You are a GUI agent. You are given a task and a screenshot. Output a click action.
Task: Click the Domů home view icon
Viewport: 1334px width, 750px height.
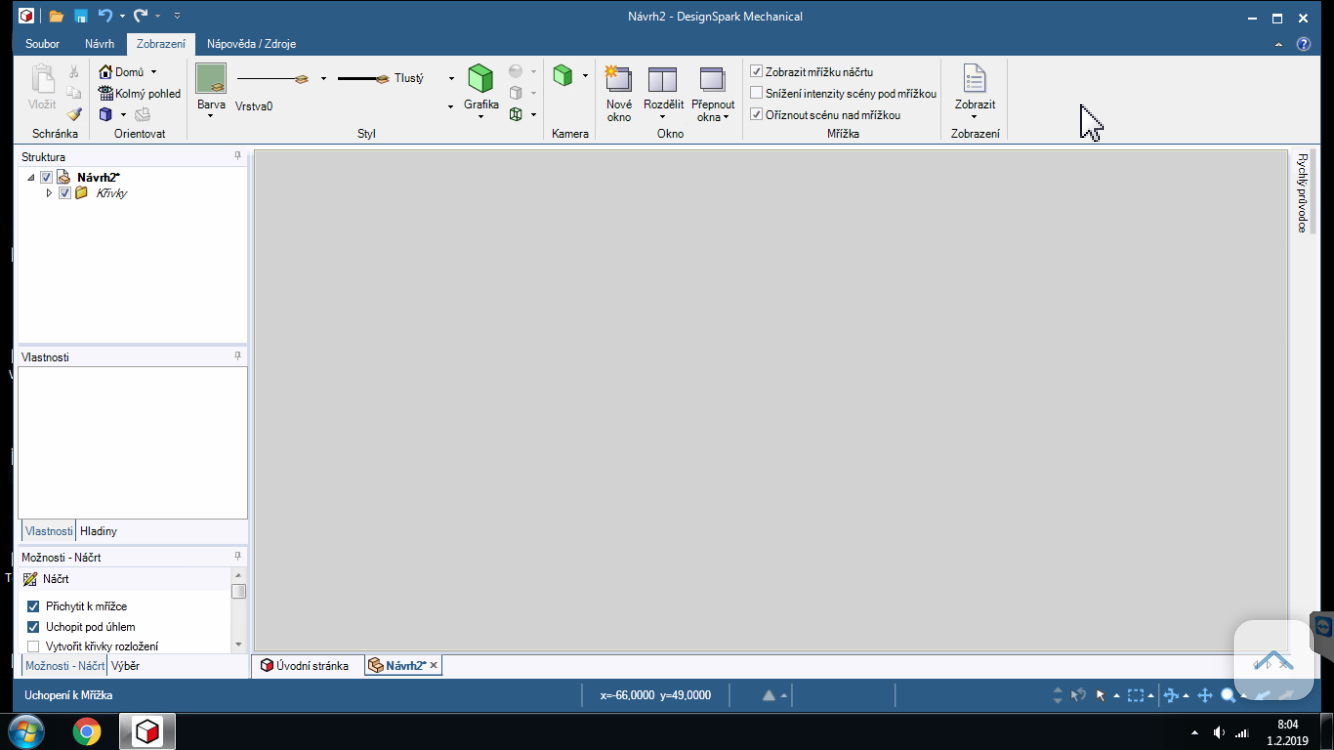(106, 72)
